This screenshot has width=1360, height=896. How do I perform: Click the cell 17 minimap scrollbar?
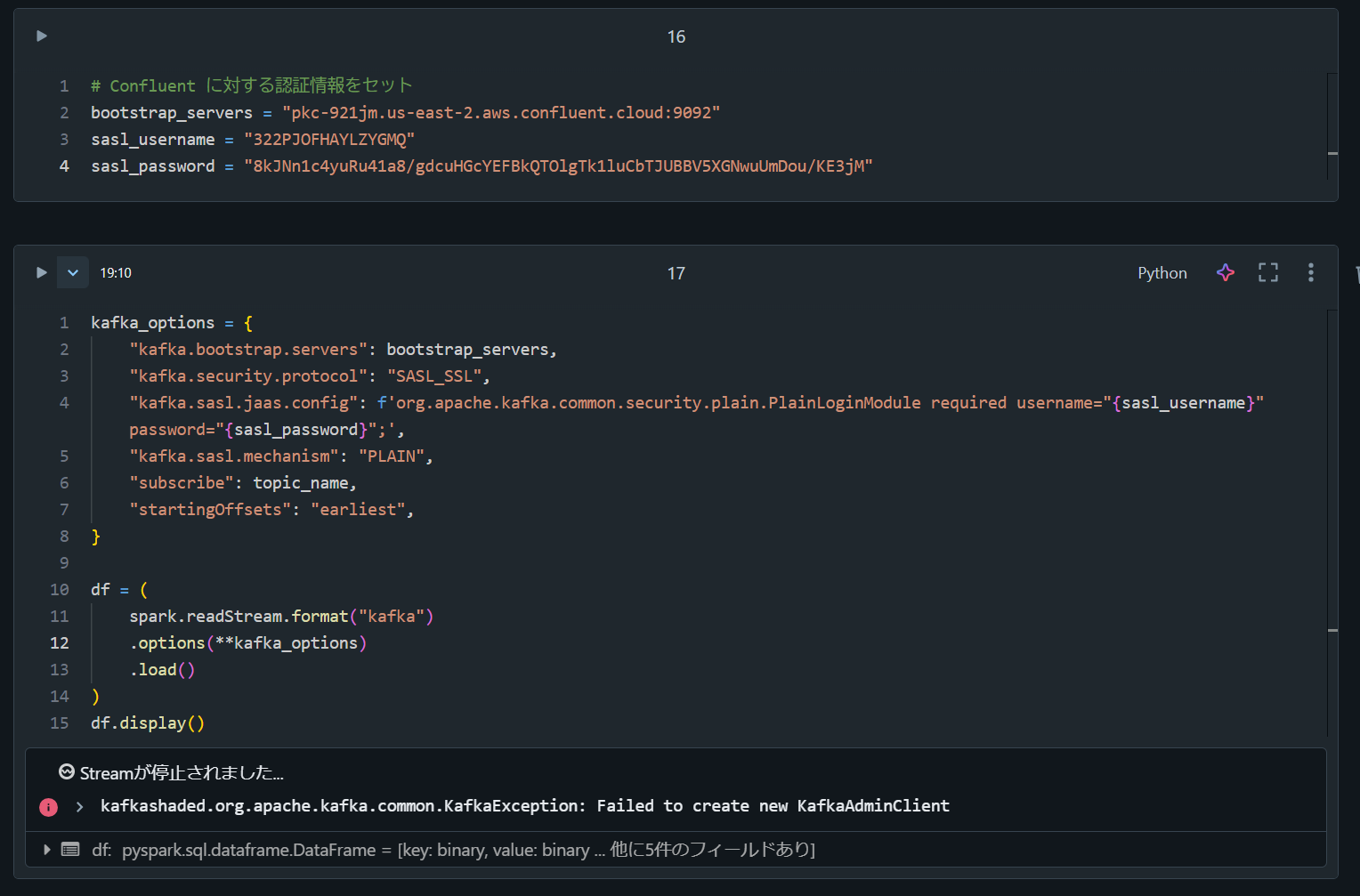click(1332, 523)
